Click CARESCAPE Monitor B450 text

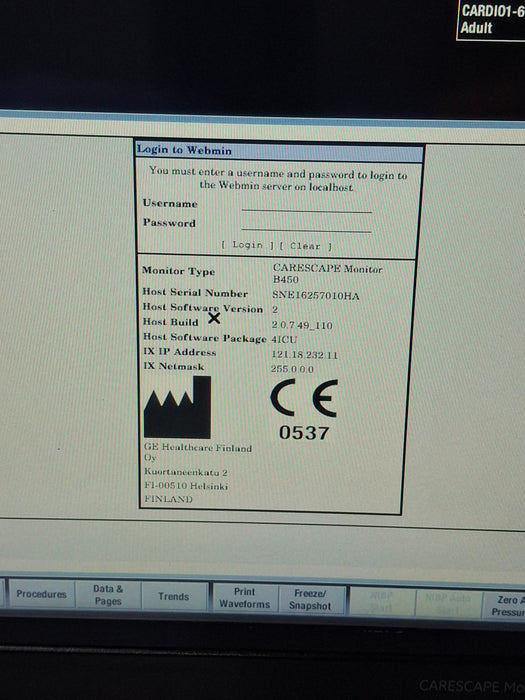(x=328, y=274)
